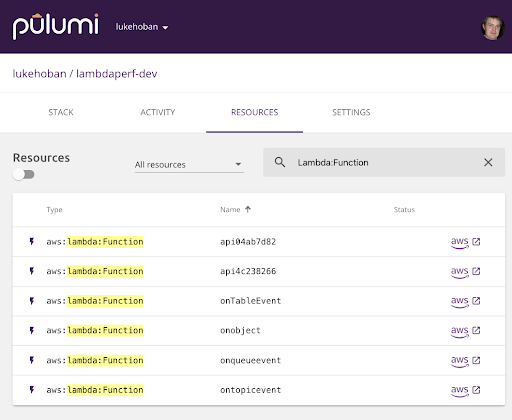Open the lukehoban organization dropdown
The image size is (512, 420).
click(x=142, y=27)
